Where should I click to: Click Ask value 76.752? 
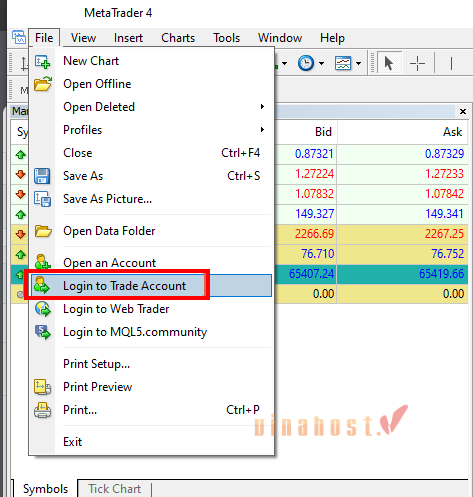tap(447, 254)
